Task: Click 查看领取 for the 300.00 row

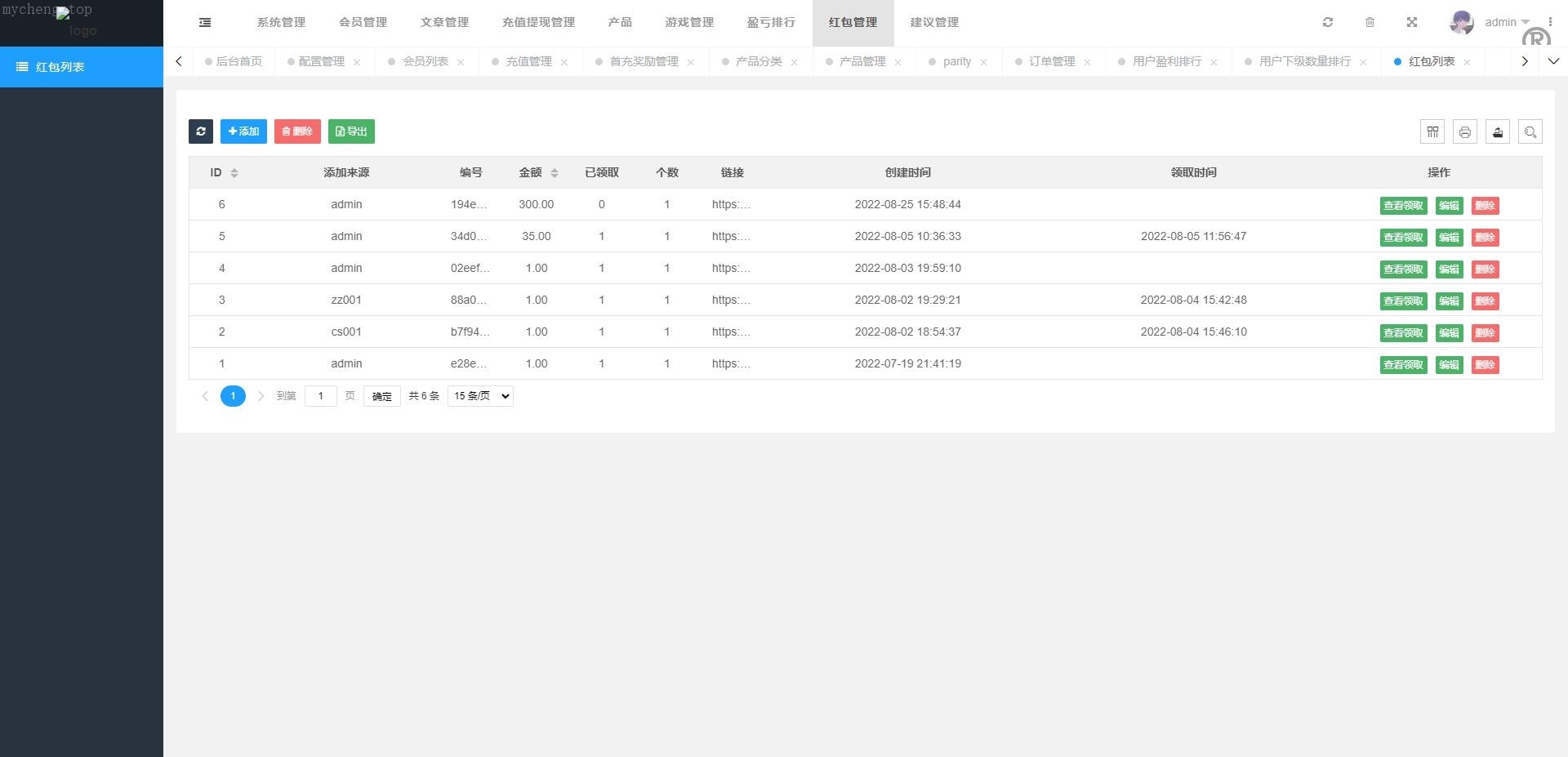Action: (1403, 206)
